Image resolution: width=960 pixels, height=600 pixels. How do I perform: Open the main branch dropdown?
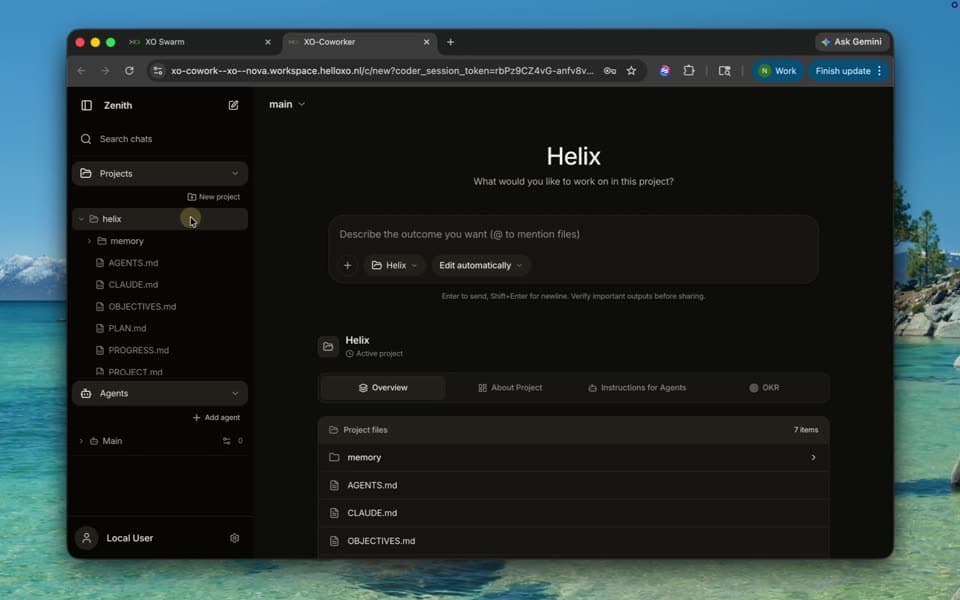coord(287,105)
